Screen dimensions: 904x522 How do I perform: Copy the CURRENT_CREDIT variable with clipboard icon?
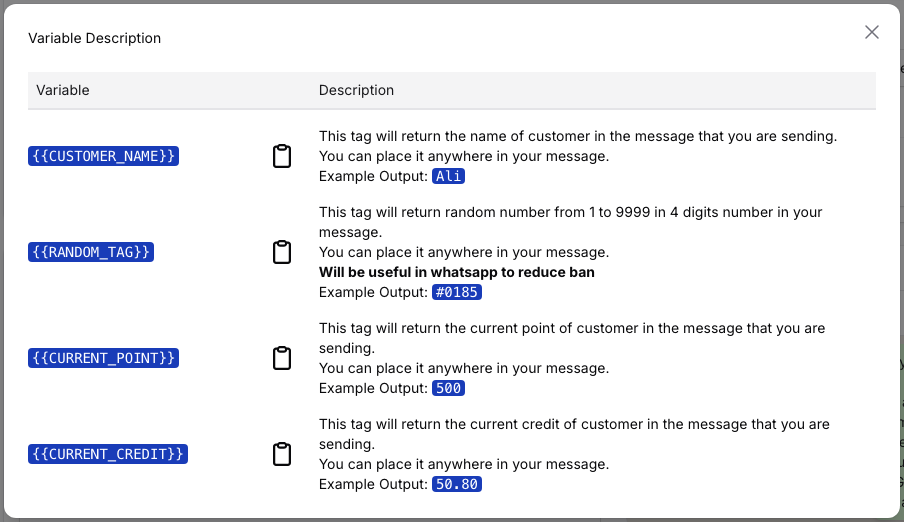pyautogui.click(x=282, y=454)
